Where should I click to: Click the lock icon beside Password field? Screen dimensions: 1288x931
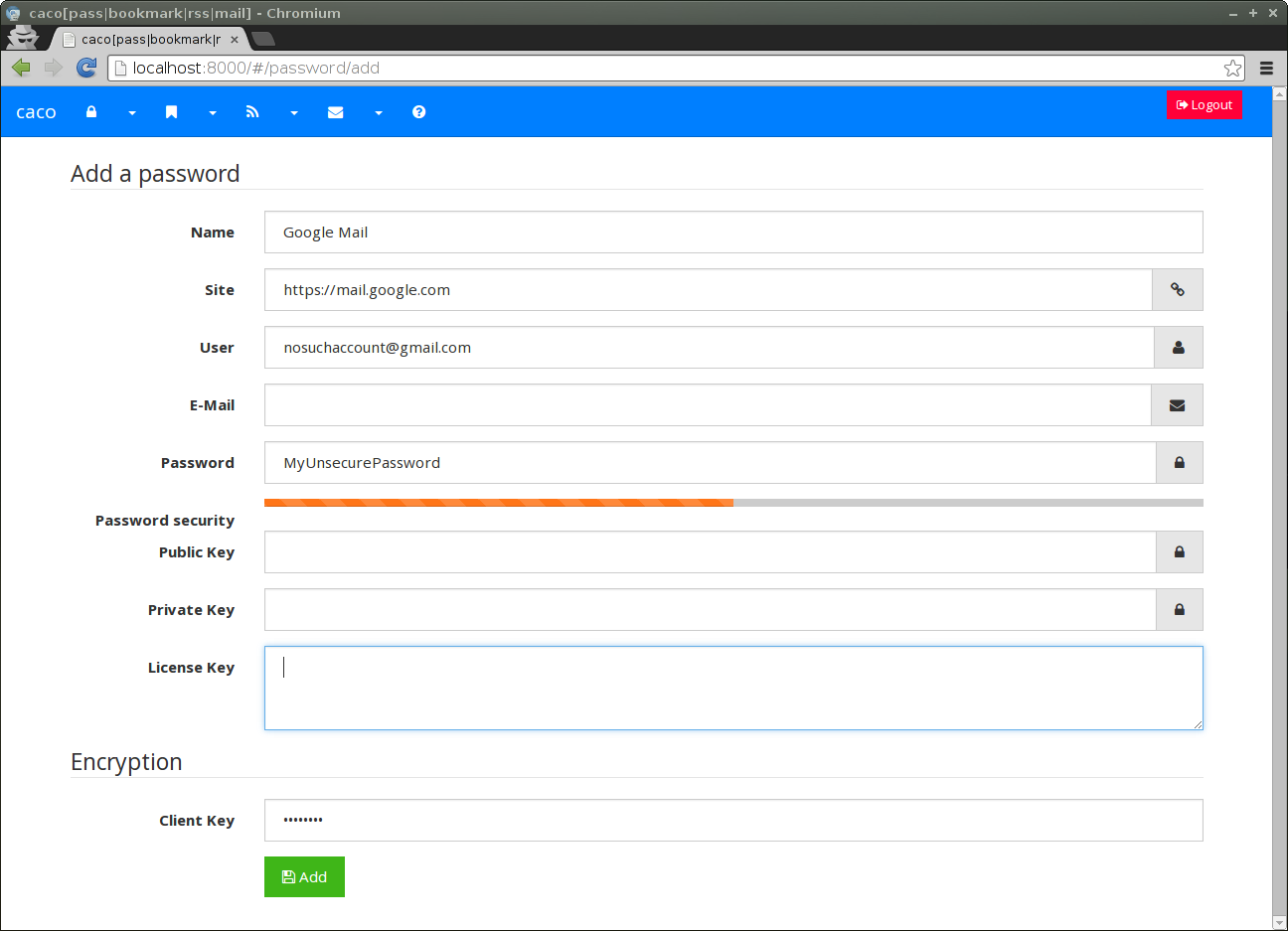pos(1180,462)
